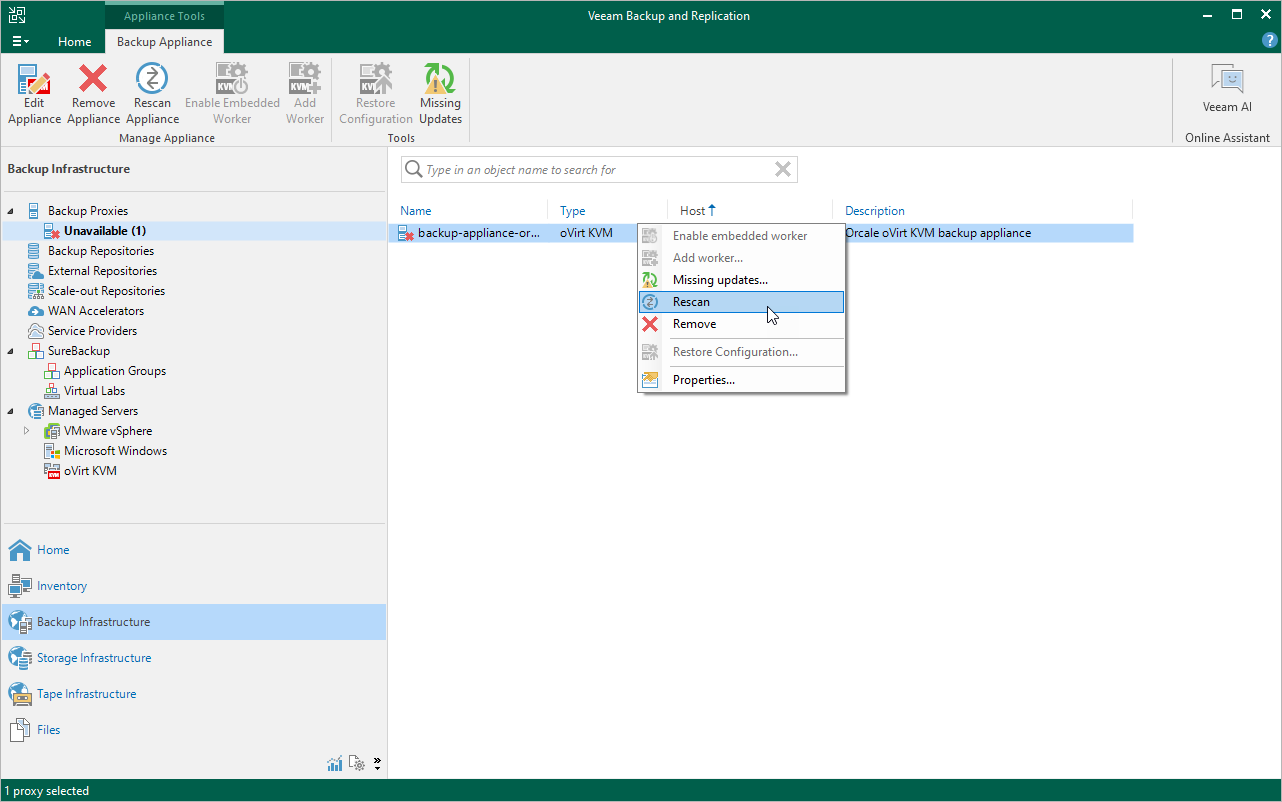Viewport: 1282px width, 802px height.
Task: Choose Add worker... from context menu
Action: [x=741, y=258]
